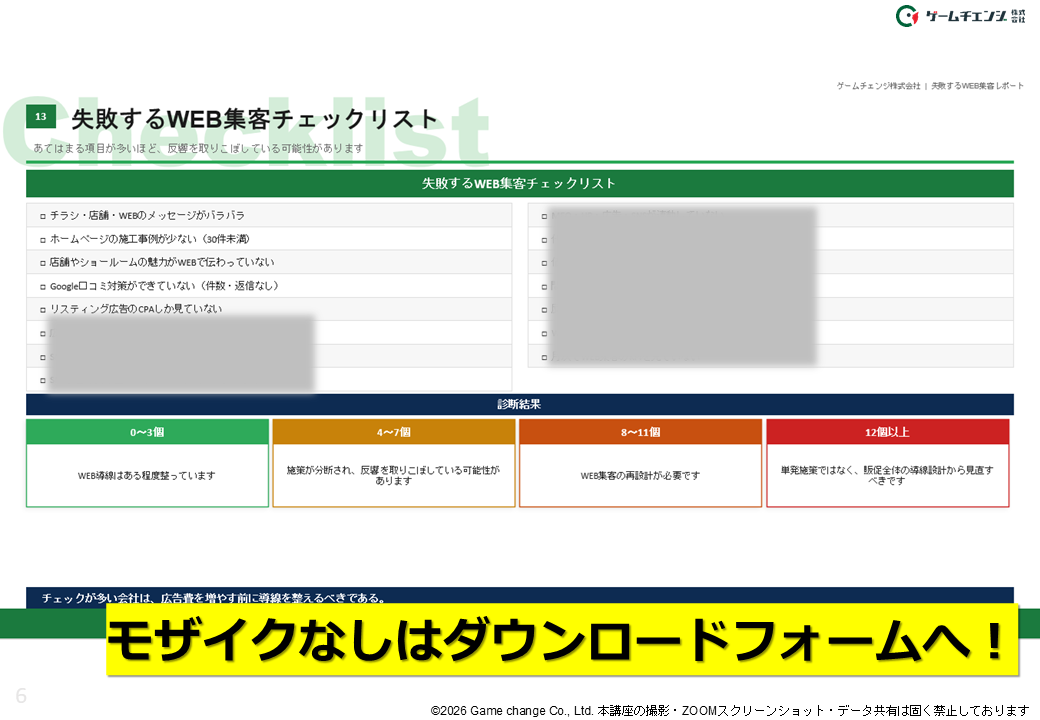This screenshot has width=1040, height=720.
Task: Check the box for ホームページの施工事例が少ない
Action: click(43, 239)
